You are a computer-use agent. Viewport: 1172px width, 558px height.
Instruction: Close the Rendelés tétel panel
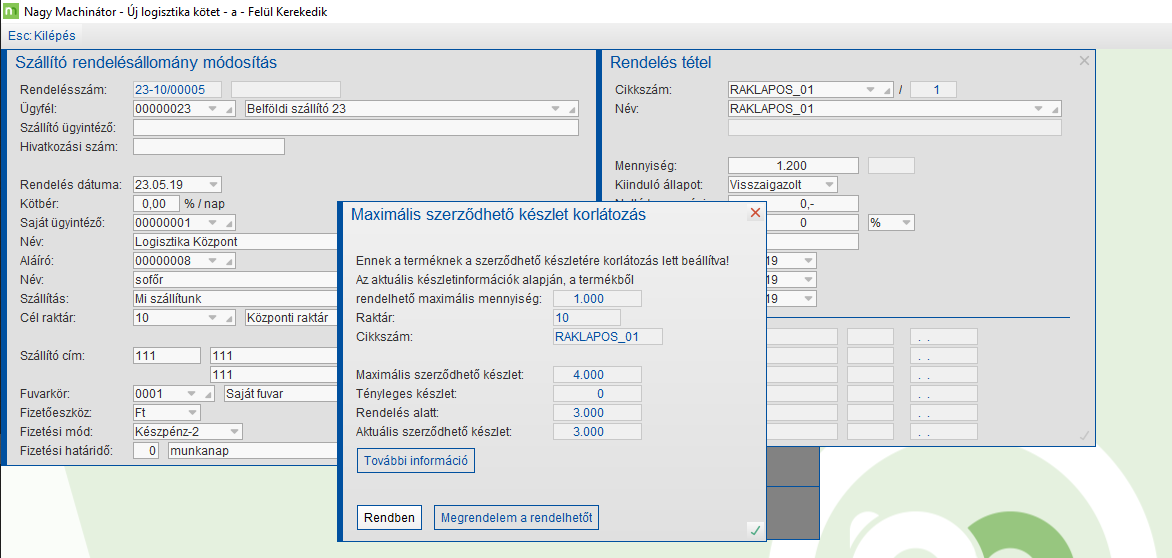pyautogui.click(x=1085, y=61)
